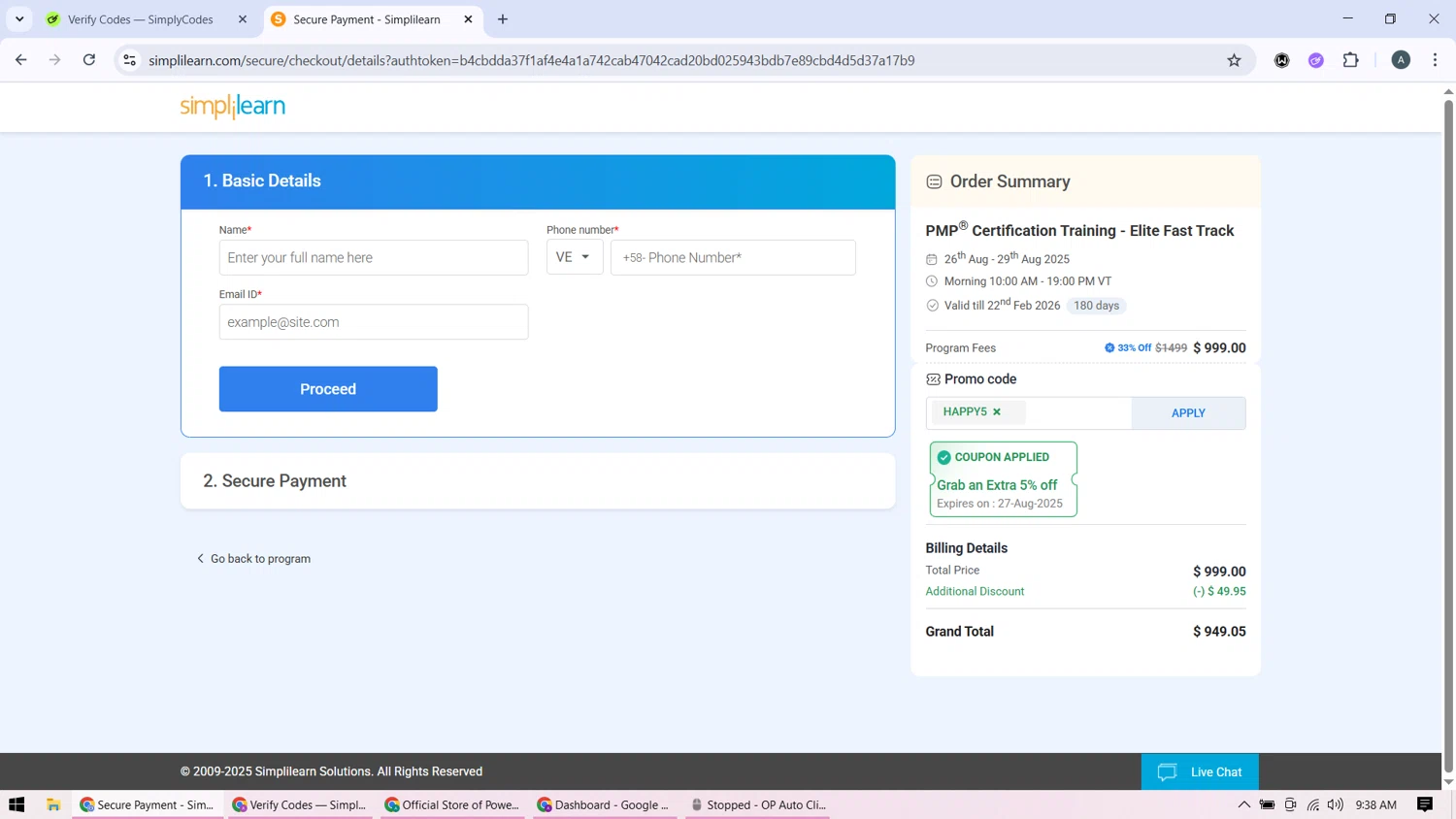The width and height of the screenshot is (1456, 819).
Task: Select the Secure Payment - Simplilearn tab
Action: [367, 19]
